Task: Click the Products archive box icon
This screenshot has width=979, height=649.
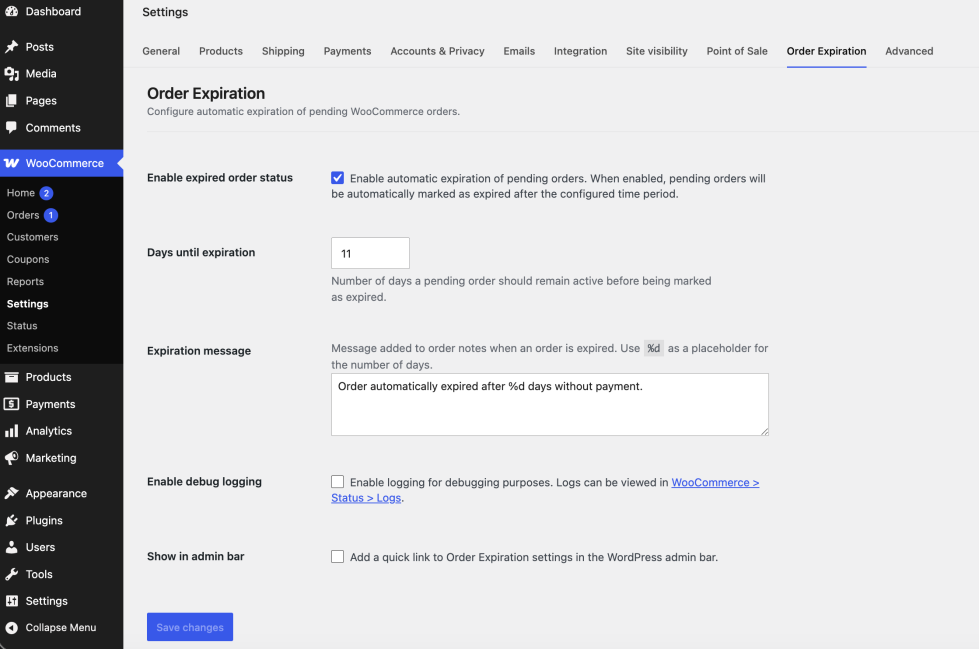Action: point(11,377)
